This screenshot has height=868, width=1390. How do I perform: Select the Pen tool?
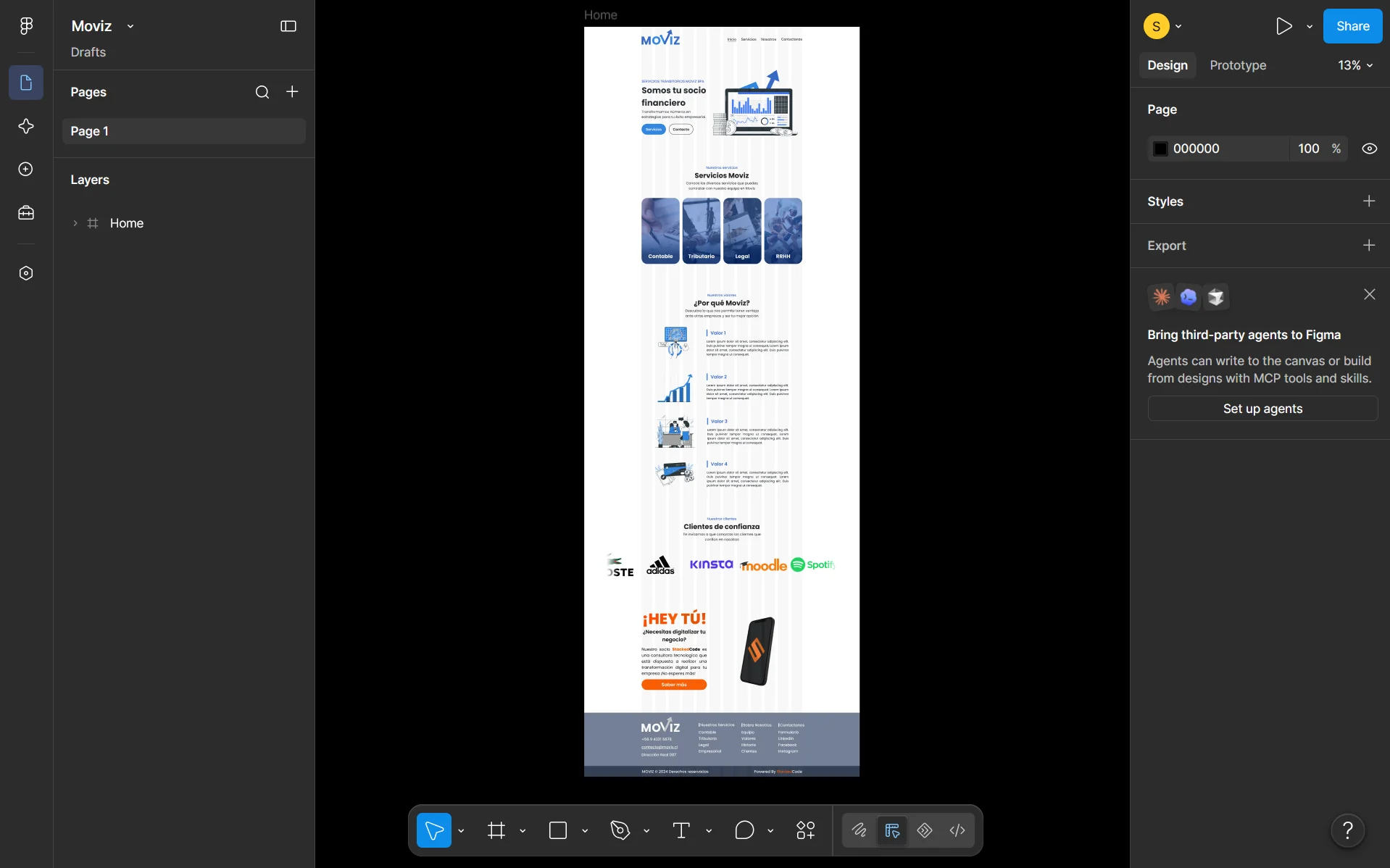pyautogui.click(x=620, y=830)
